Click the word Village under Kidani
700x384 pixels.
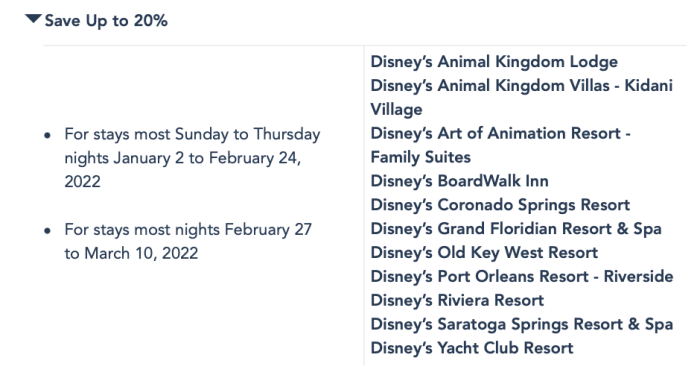396,109
